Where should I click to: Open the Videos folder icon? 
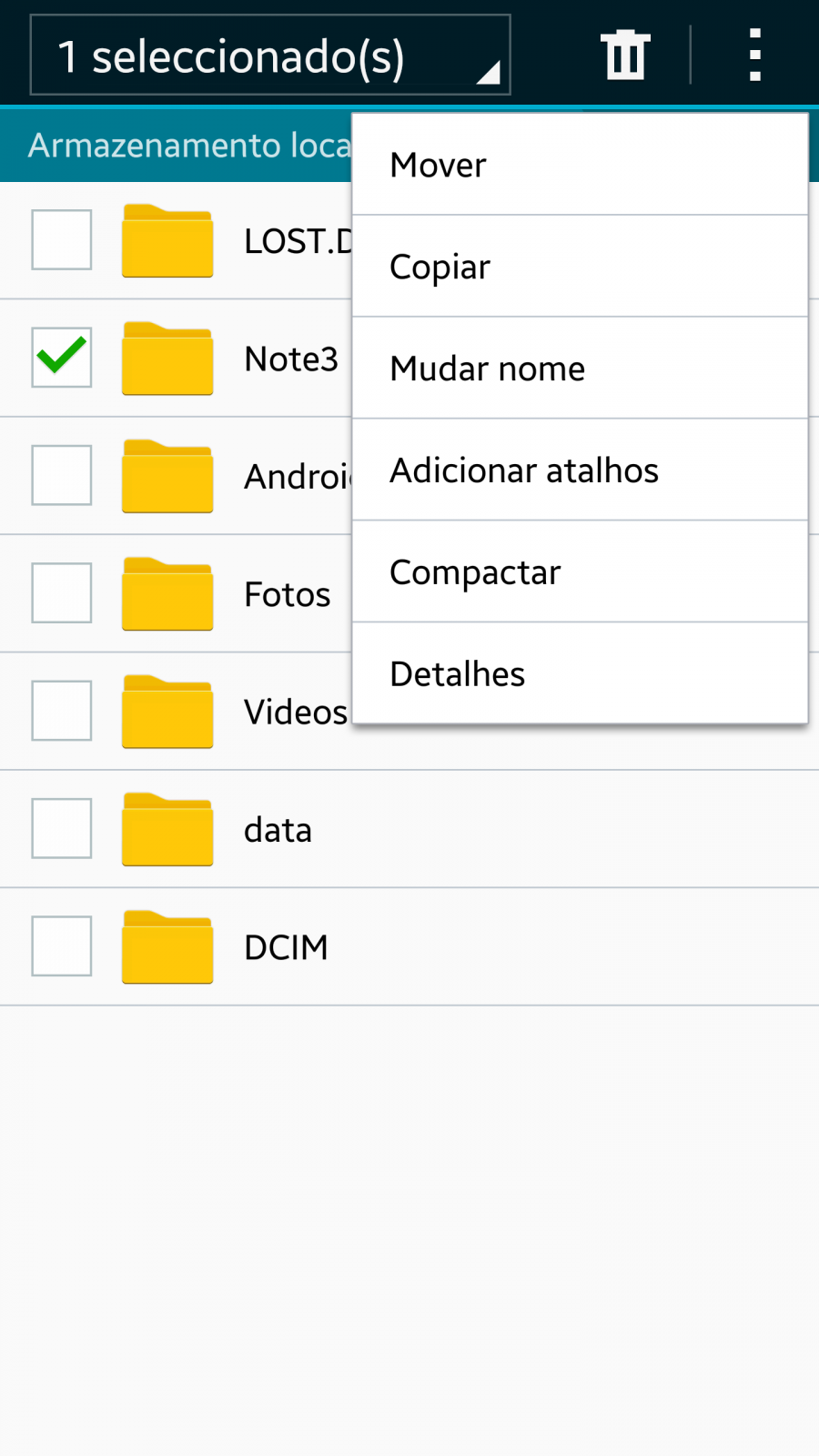click(x=167, y=711)
